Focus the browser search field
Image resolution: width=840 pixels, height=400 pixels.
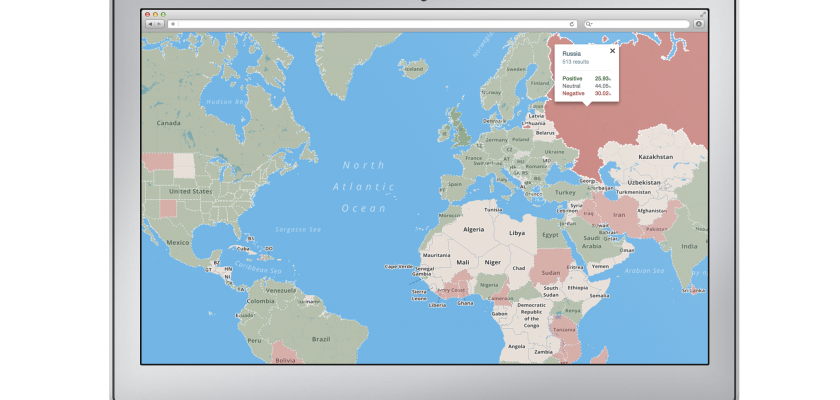(x=640, y=23)
